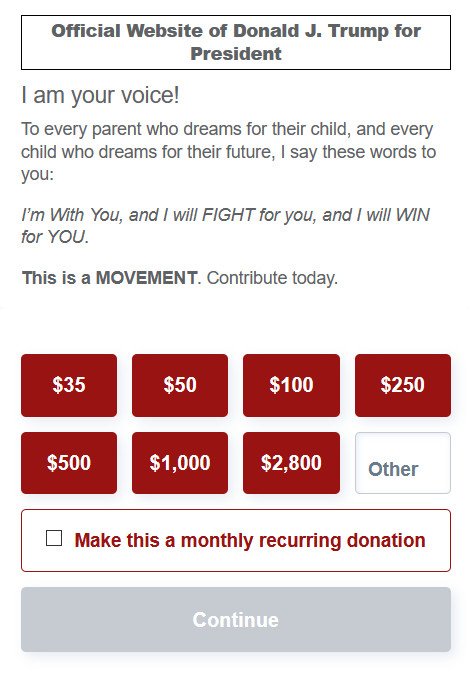Select the $1,000 contribution button
Screen dimensions: 470x679
180,462
